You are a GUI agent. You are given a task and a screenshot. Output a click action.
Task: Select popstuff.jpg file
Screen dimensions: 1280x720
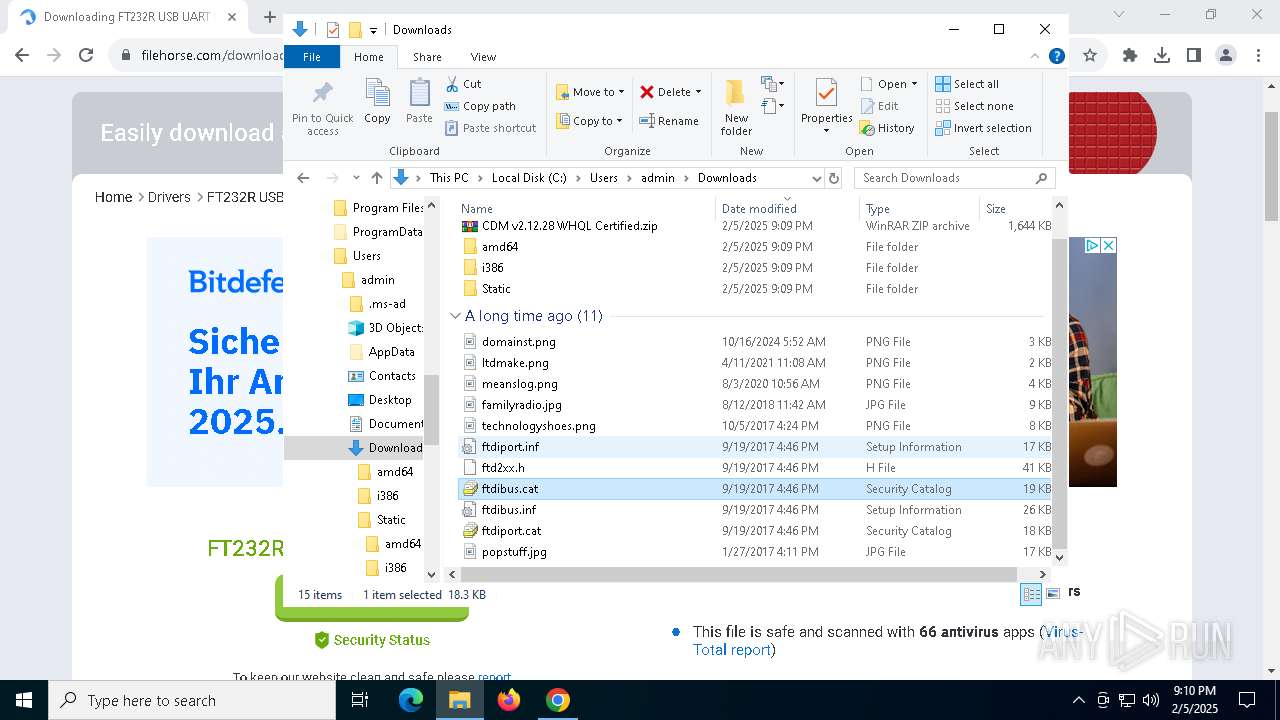(x=755, y=552)
